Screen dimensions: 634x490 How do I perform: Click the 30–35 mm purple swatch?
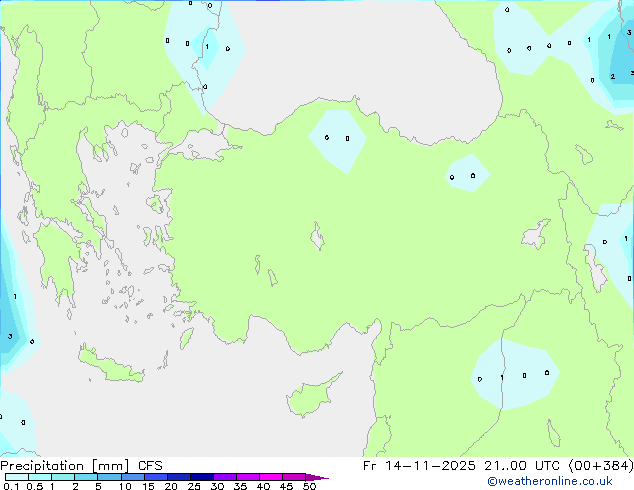pos(225,477)
